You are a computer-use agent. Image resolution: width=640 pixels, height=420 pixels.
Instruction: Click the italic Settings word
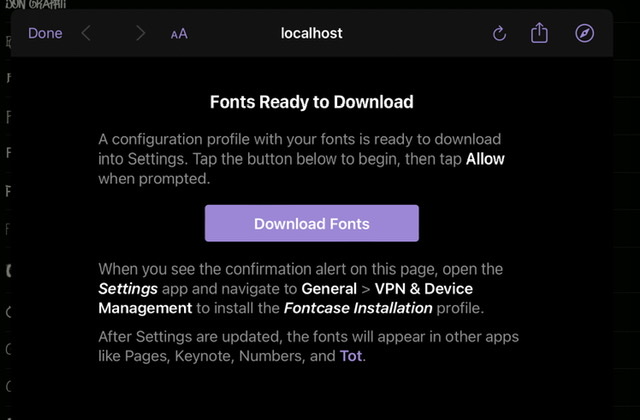point(128,289)
